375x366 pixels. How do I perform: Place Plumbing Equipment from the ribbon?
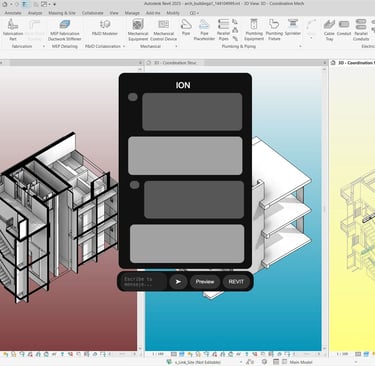[x=254, y=30]
